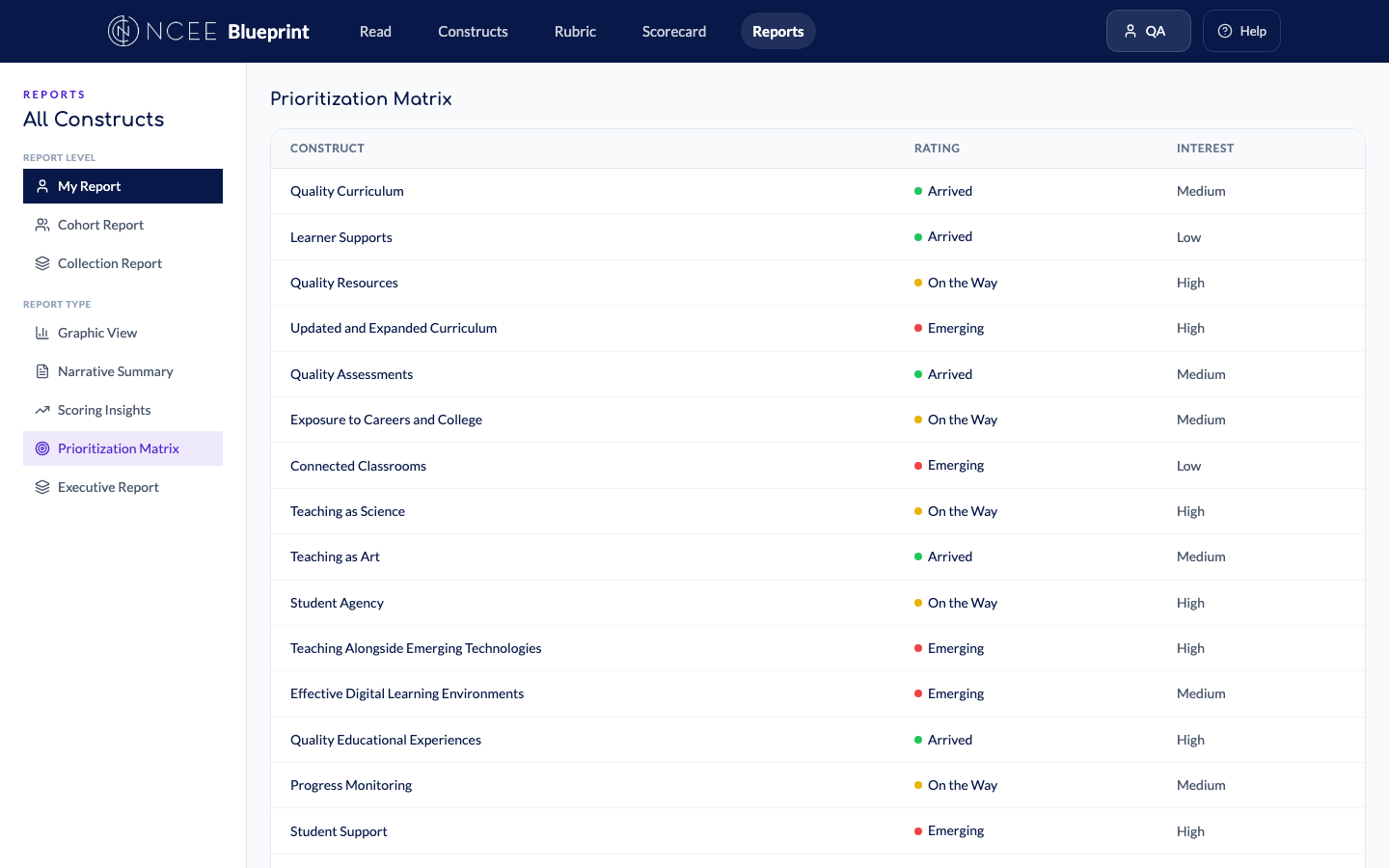The width and height of the screenshot is (1389, 868).
Task: Open the QA user account button
Action: click(1148, 31)
